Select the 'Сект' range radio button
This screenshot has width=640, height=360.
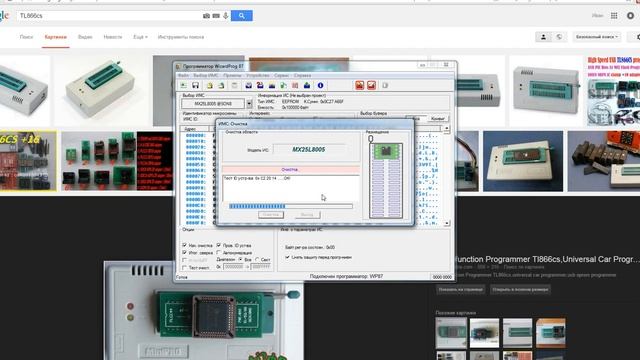pyautogui.click(x=257, y=260)
